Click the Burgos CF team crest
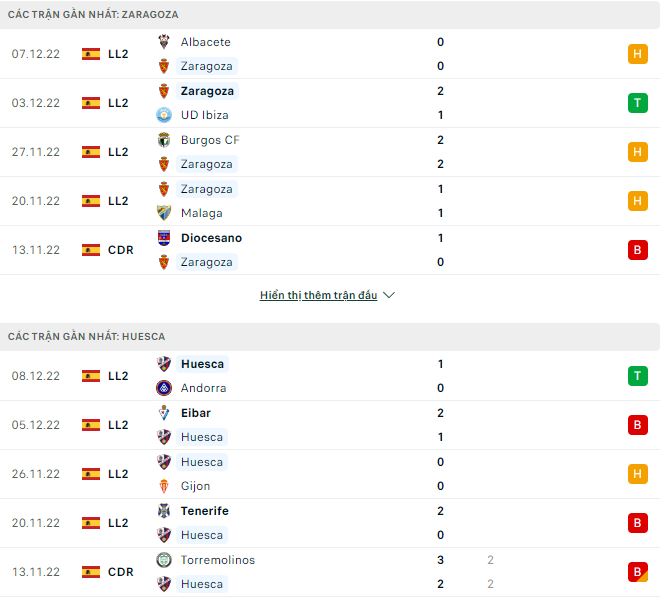Viewport: 669px width, 600px height. (x=164, y=140)
